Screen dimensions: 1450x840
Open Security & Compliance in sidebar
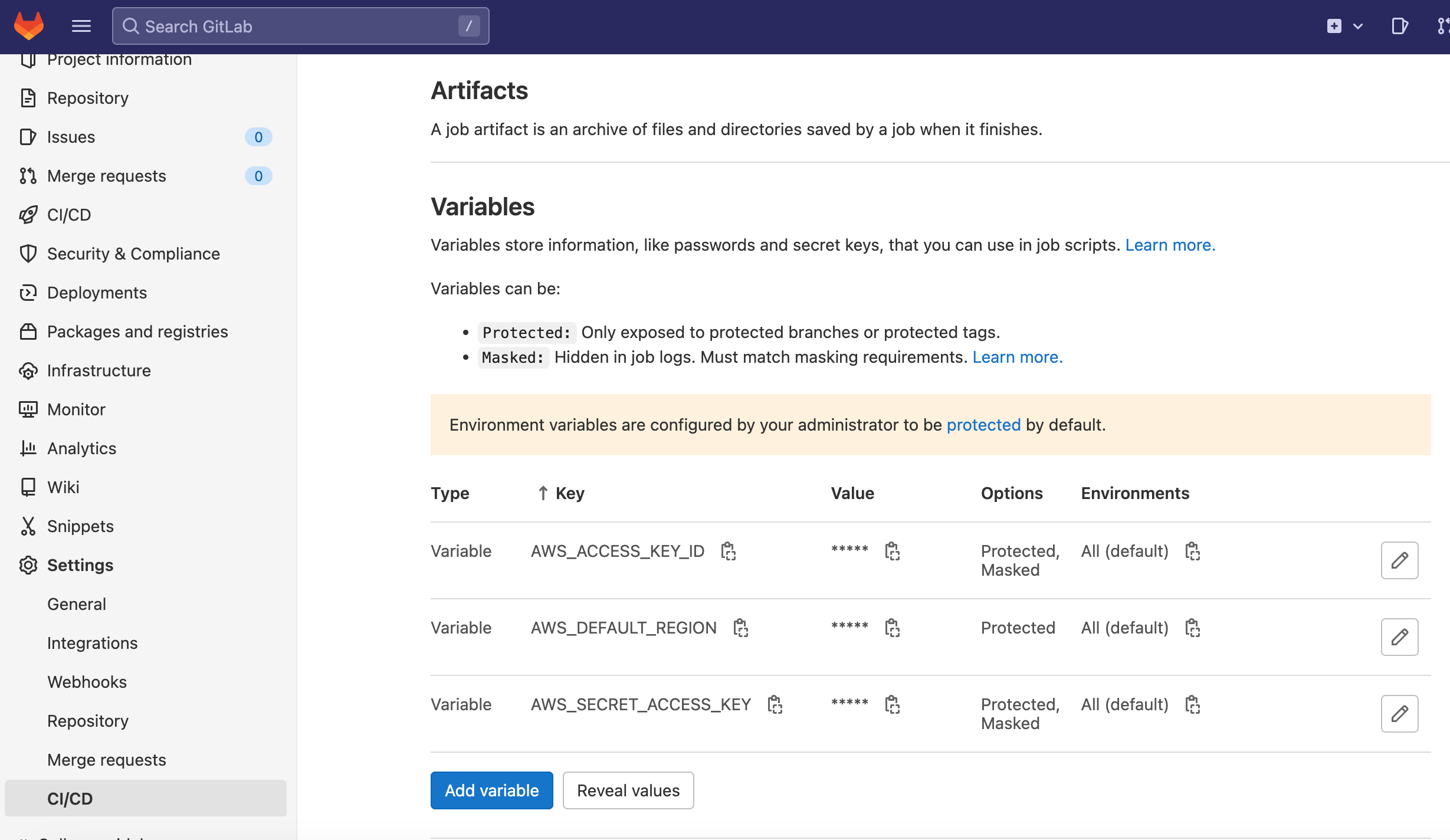tap(133, 254)
